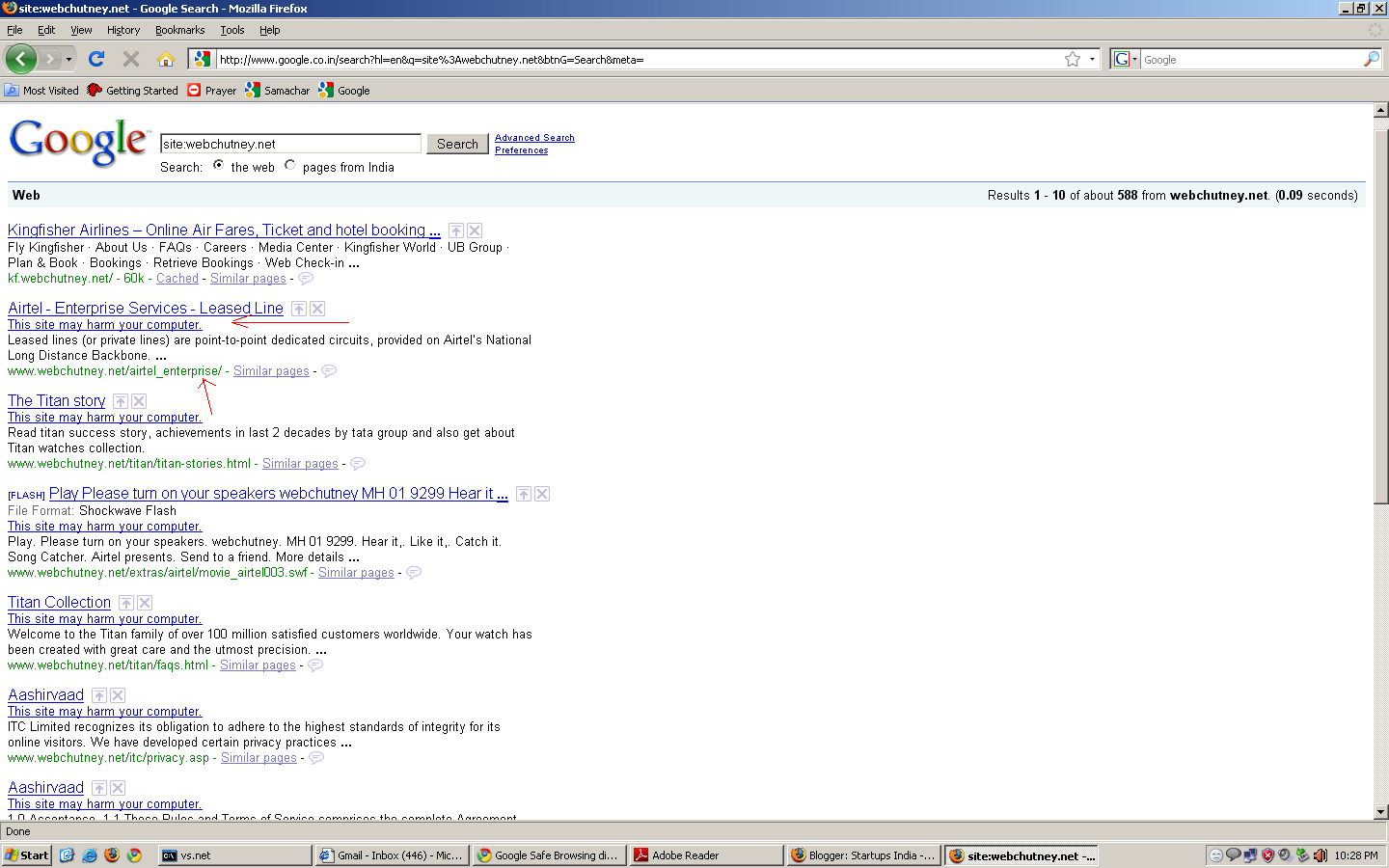Open the Getting Started bookmark
The image size is (1389, 868).
click(132, 91)
